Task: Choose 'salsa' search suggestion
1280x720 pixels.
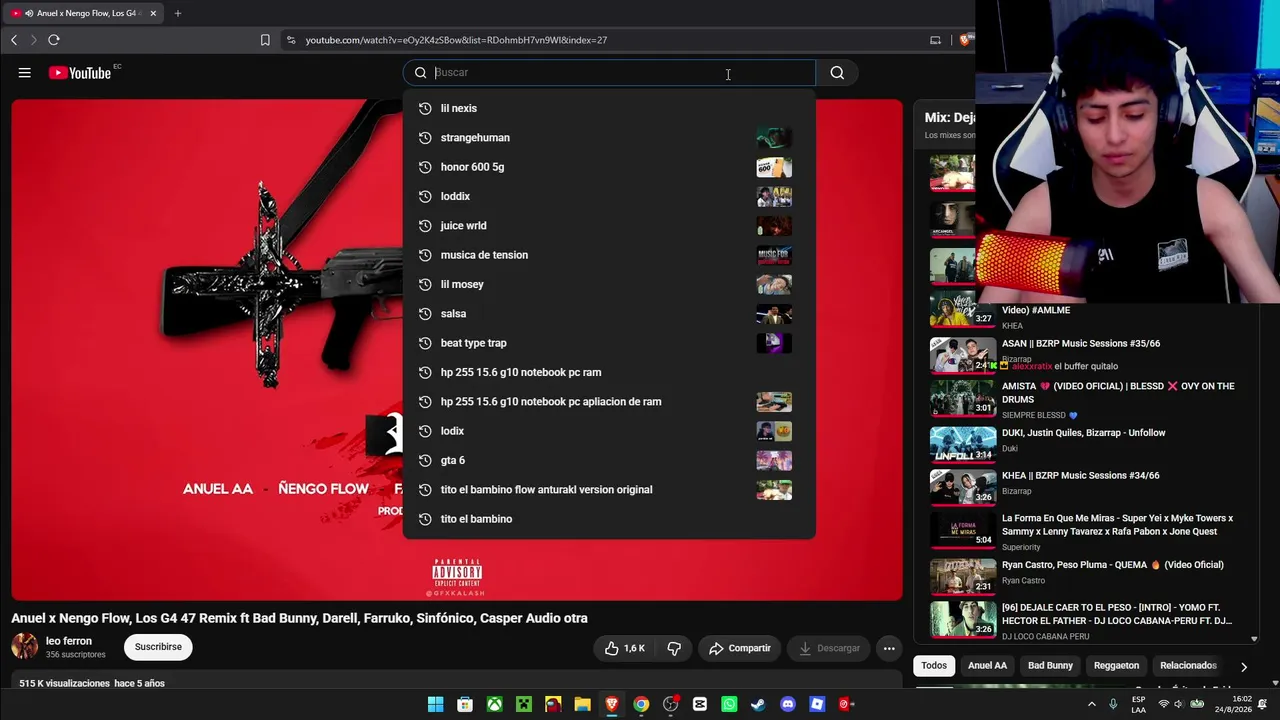Action: [609, 314]
